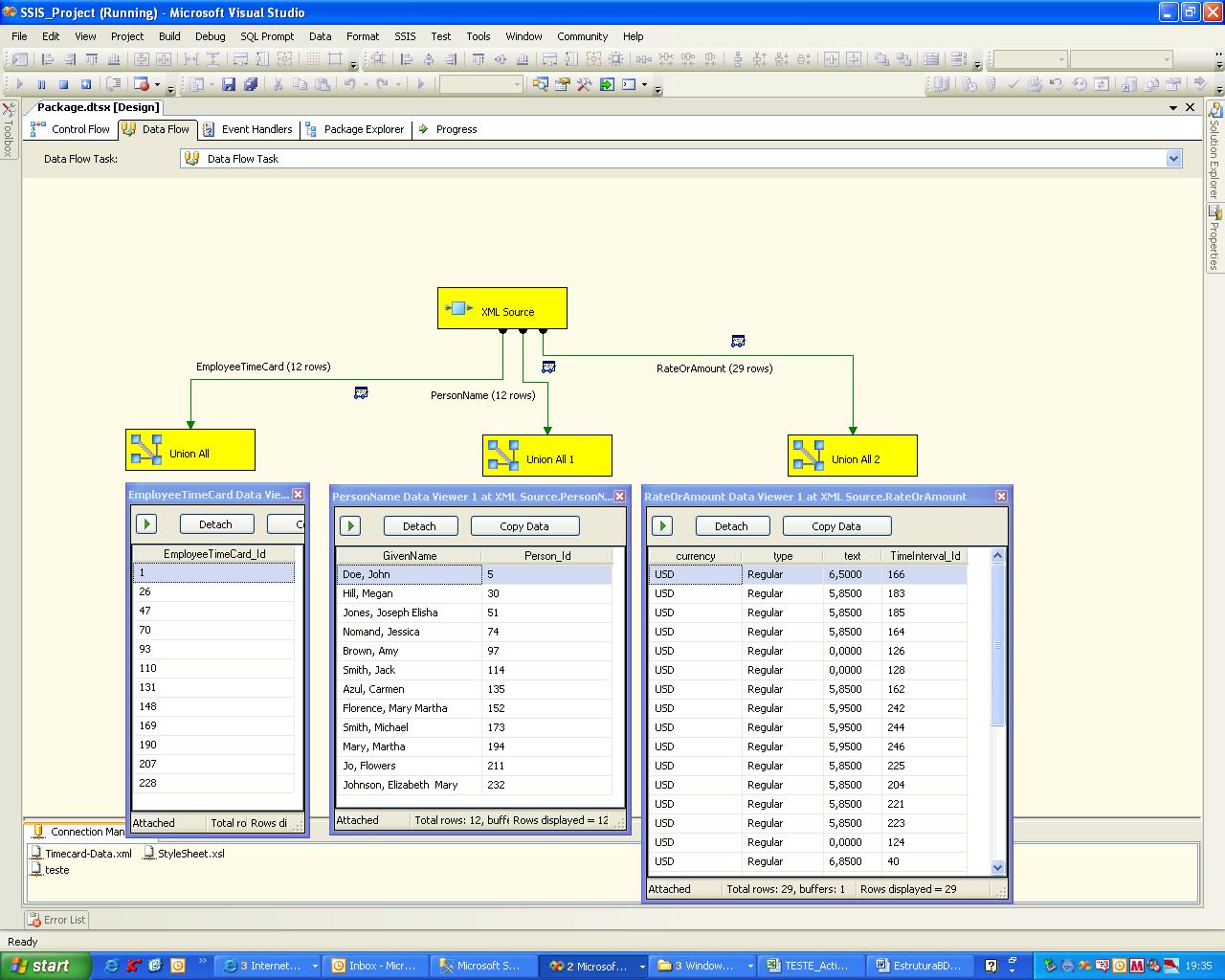Click data viewer icon on RateOrAmount path
Viewport: 1225px width, 980px height.
tap(738, 341)
